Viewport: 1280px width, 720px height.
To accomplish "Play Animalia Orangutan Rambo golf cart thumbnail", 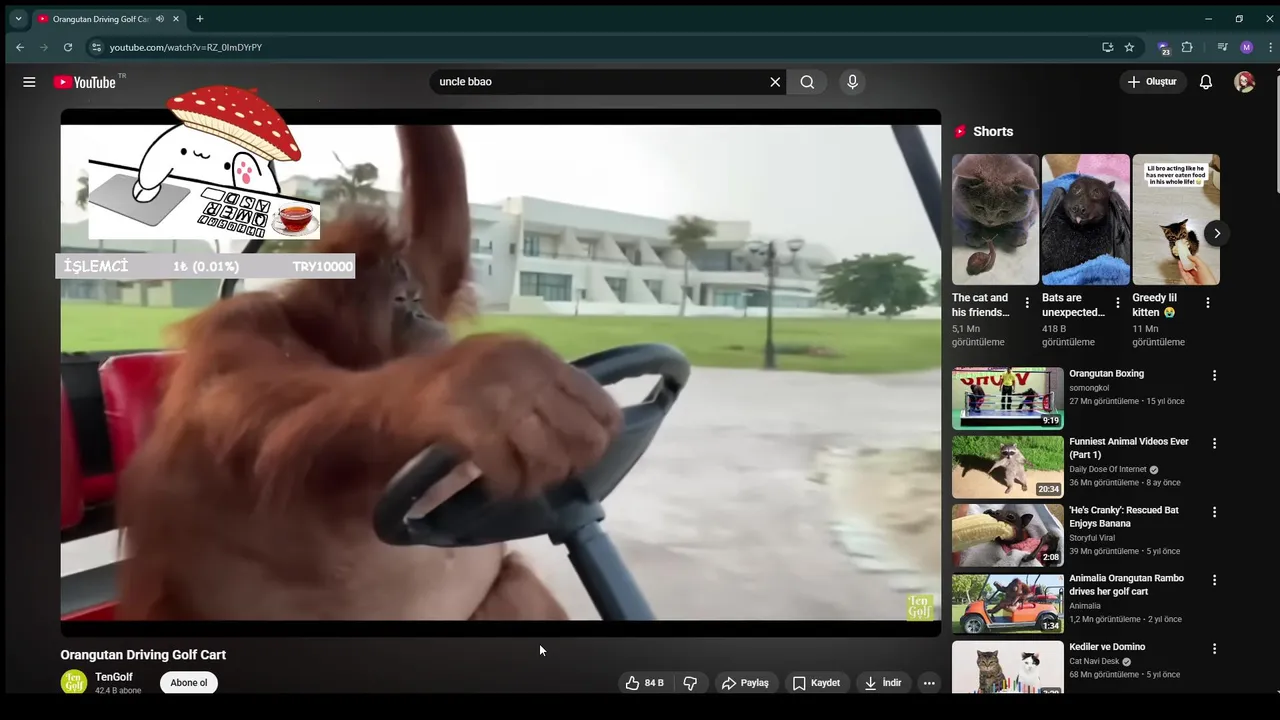I will 1008,603.
